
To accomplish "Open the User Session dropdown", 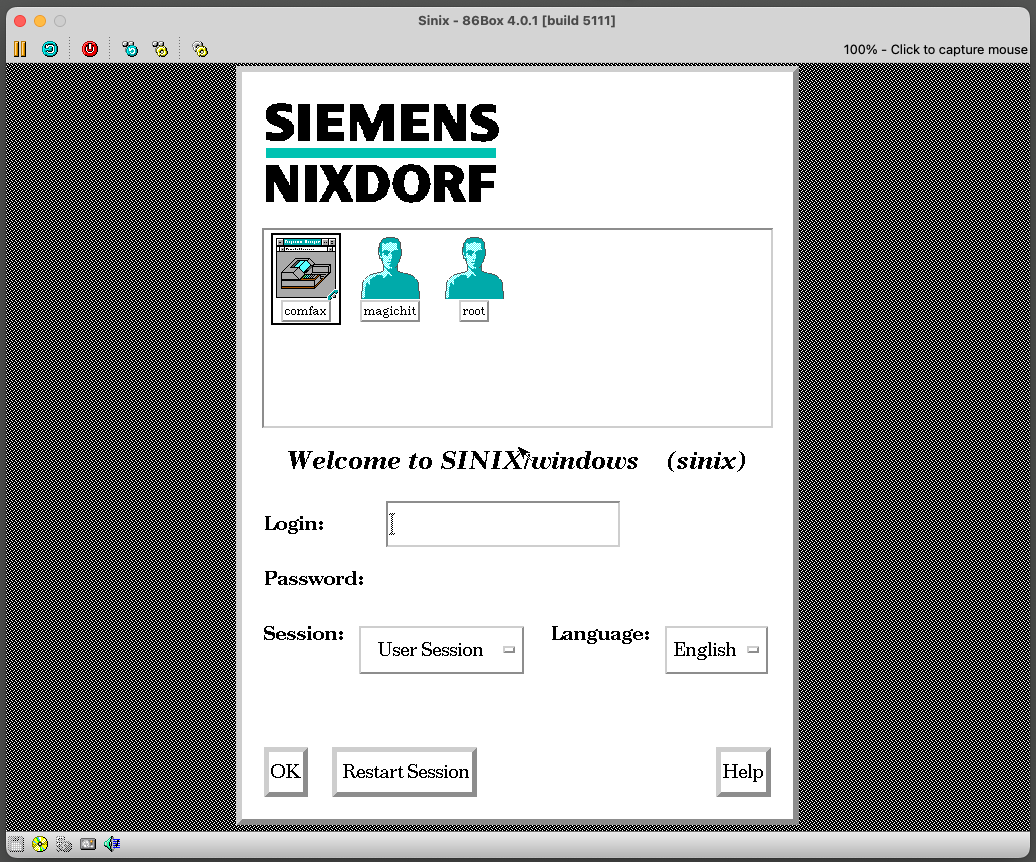I will click(x=441, y=650).
